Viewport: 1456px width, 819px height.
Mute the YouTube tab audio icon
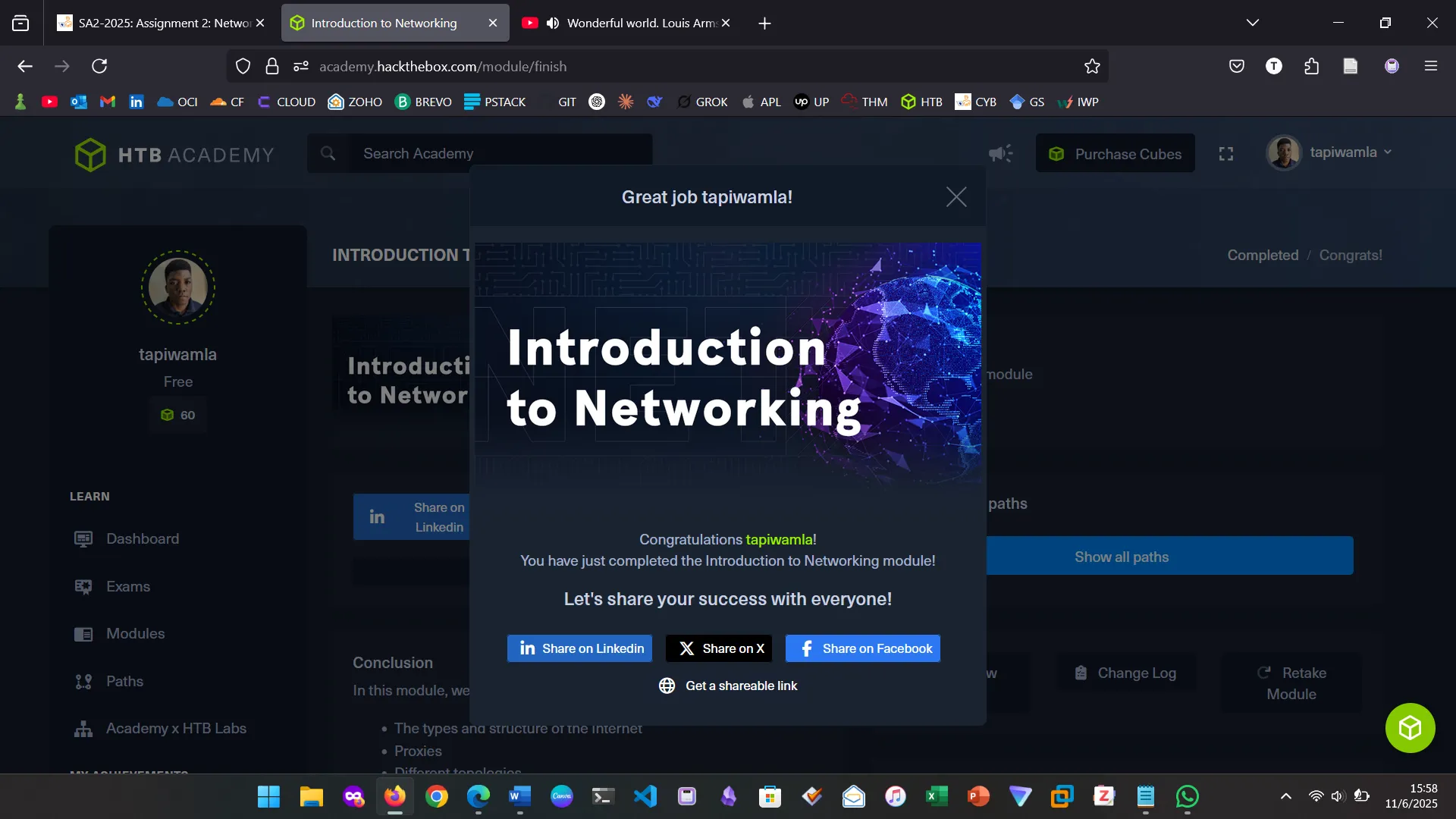click(553, 23)
